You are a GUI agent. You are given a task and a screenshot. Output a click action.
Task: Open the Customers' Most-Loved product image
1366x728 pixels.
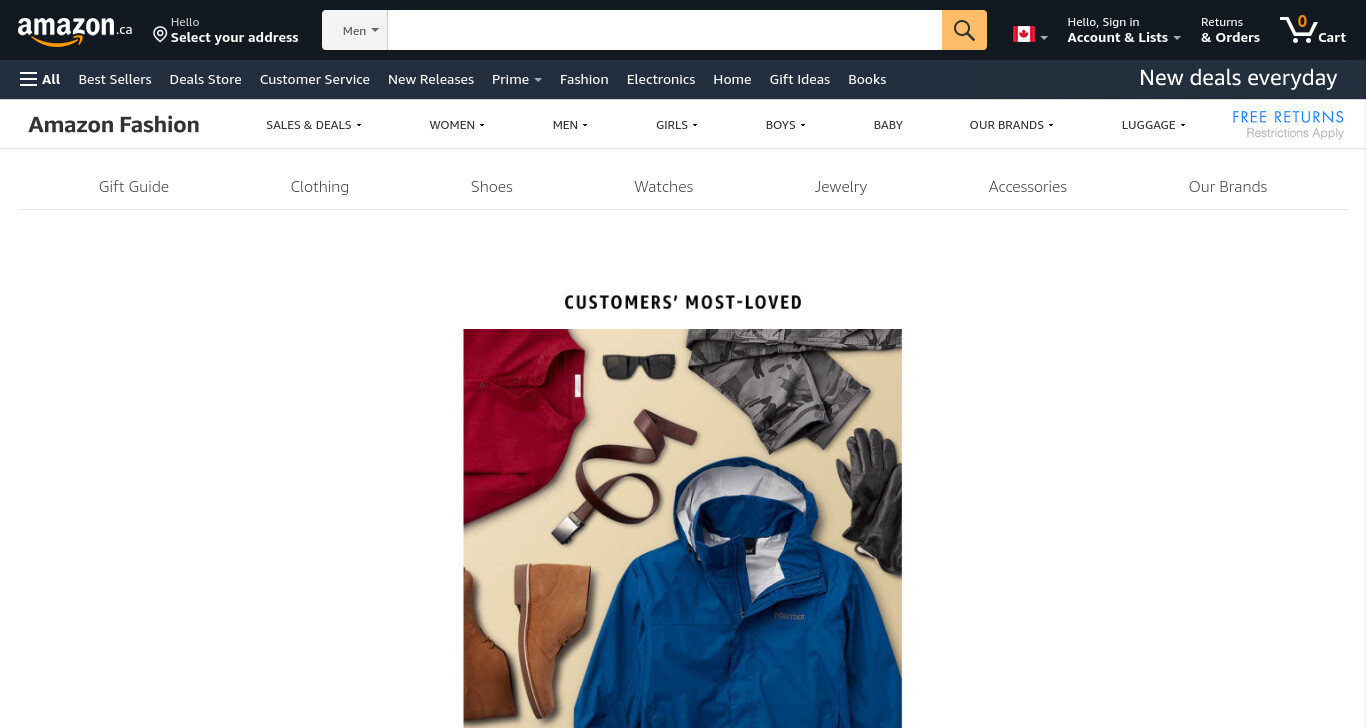click(682, 528)
